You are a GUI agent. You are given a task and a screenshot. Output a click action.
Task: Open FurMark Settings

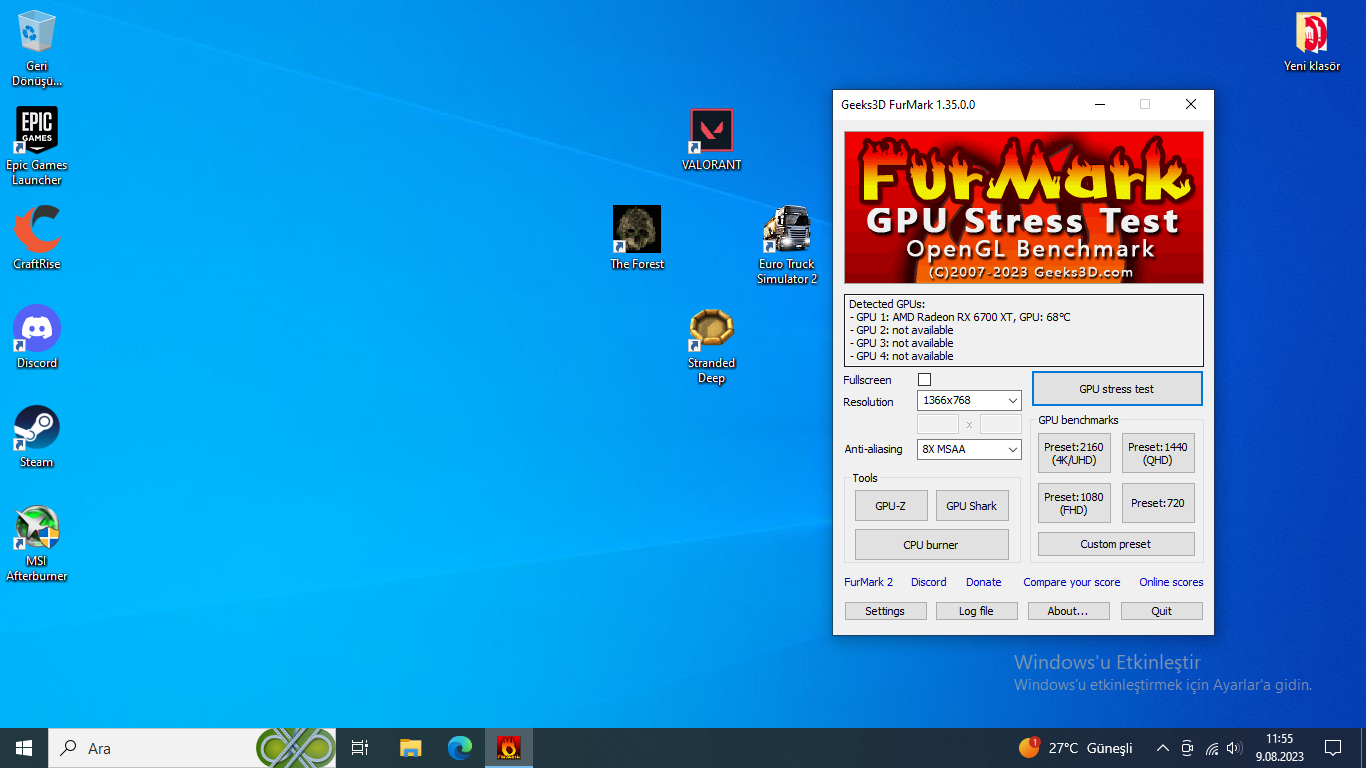tap(885, 611)
